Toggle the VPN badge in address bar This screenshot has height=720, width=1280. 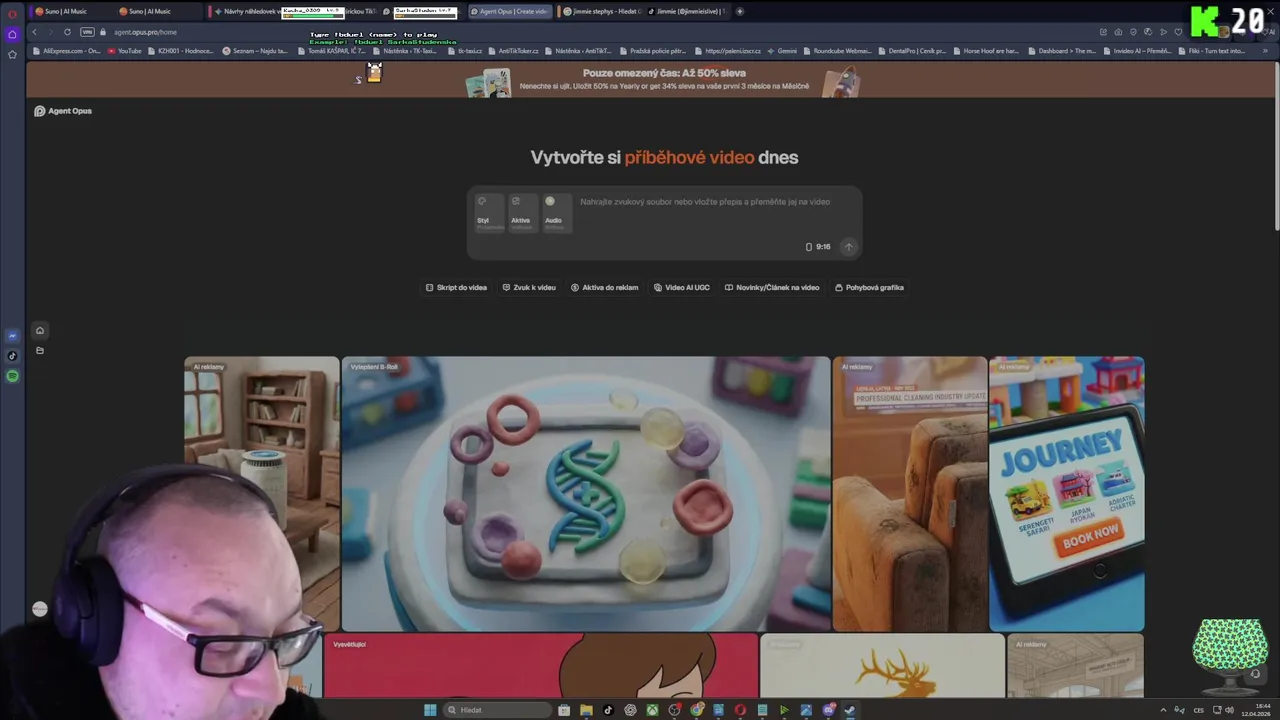click(x=87, y=32)
